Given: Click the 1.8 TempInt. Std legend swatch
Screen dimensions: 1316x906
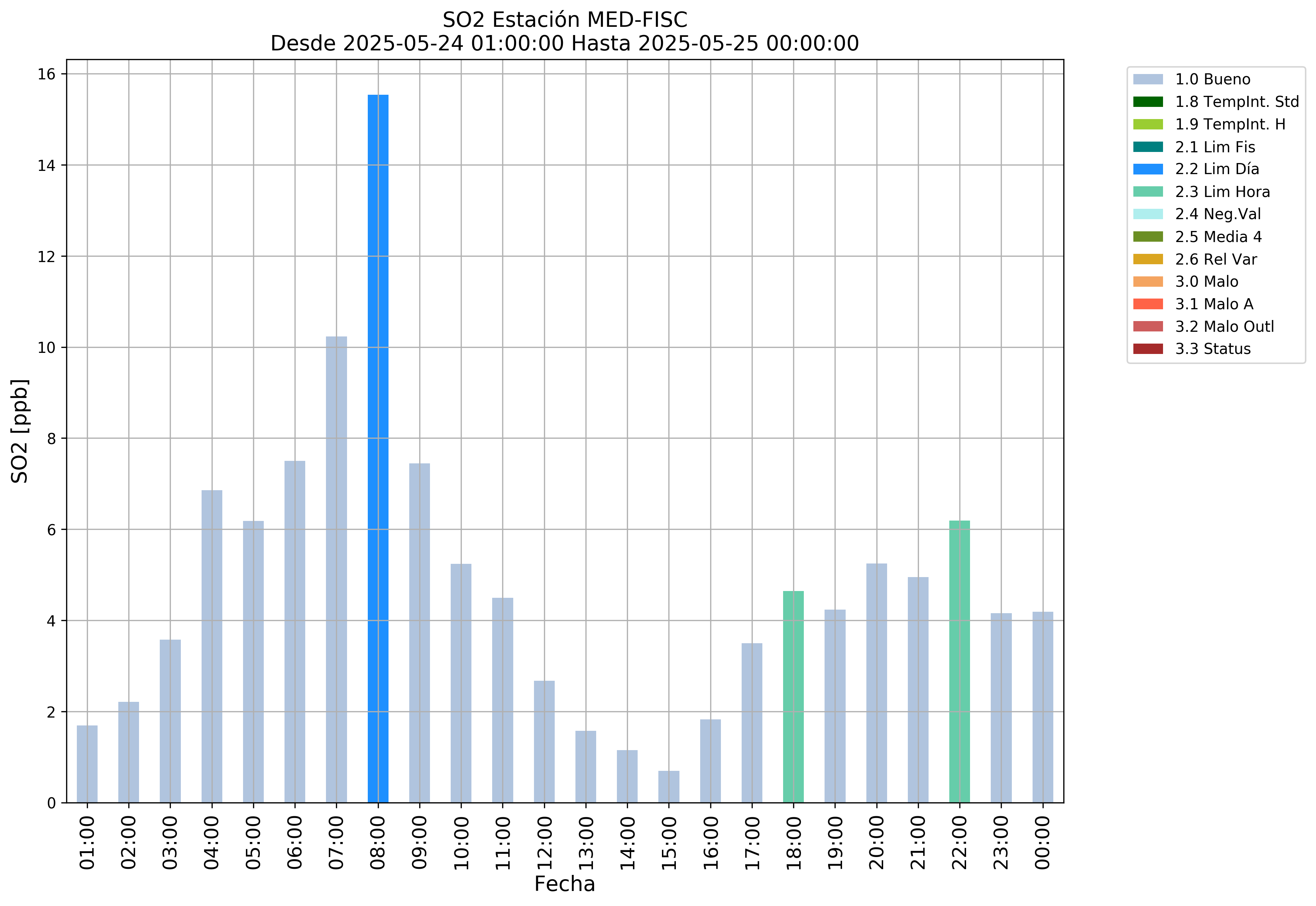Looking at the screenshot, I should click(1147, 102).
